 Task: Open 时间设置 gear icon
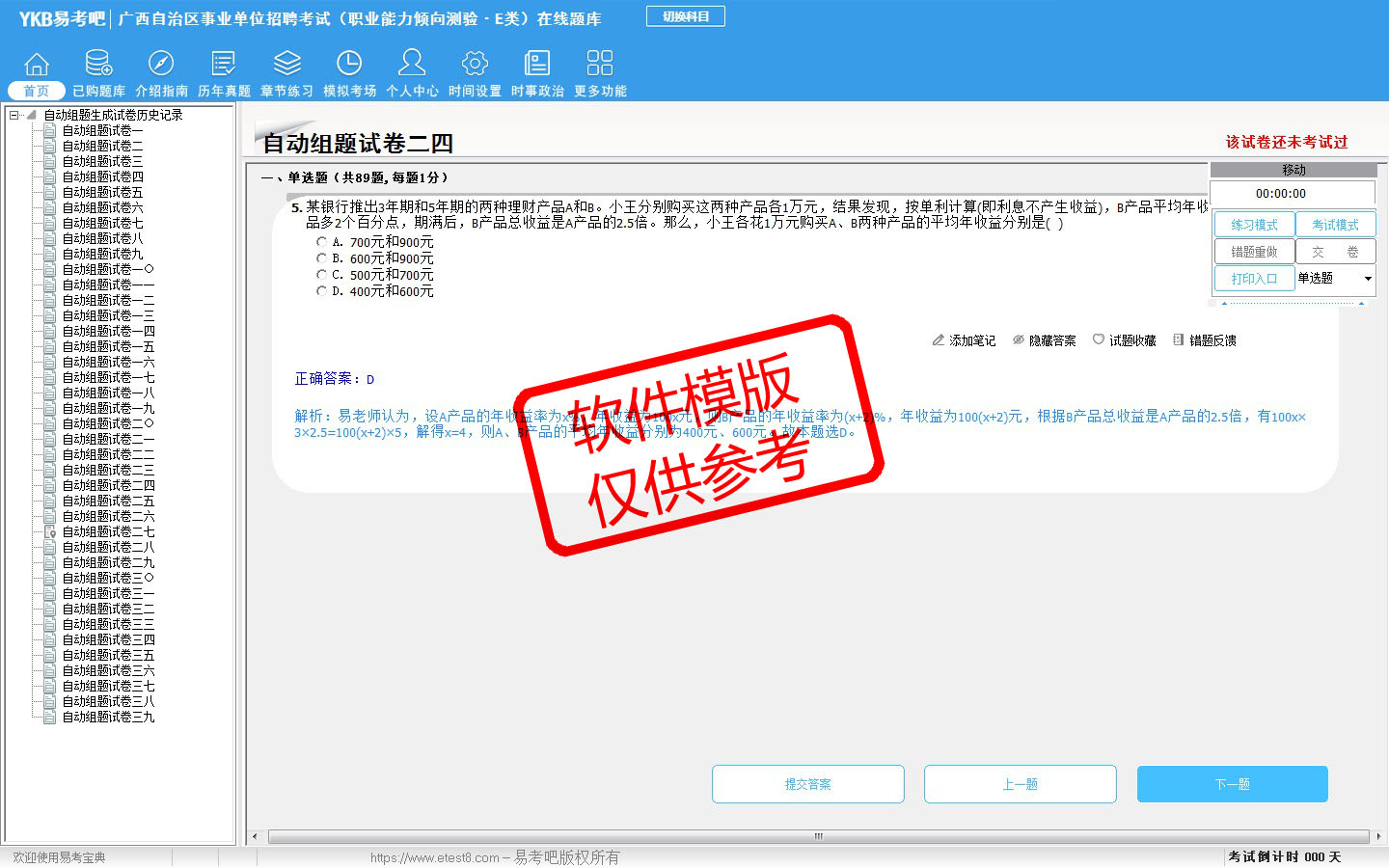475,65
